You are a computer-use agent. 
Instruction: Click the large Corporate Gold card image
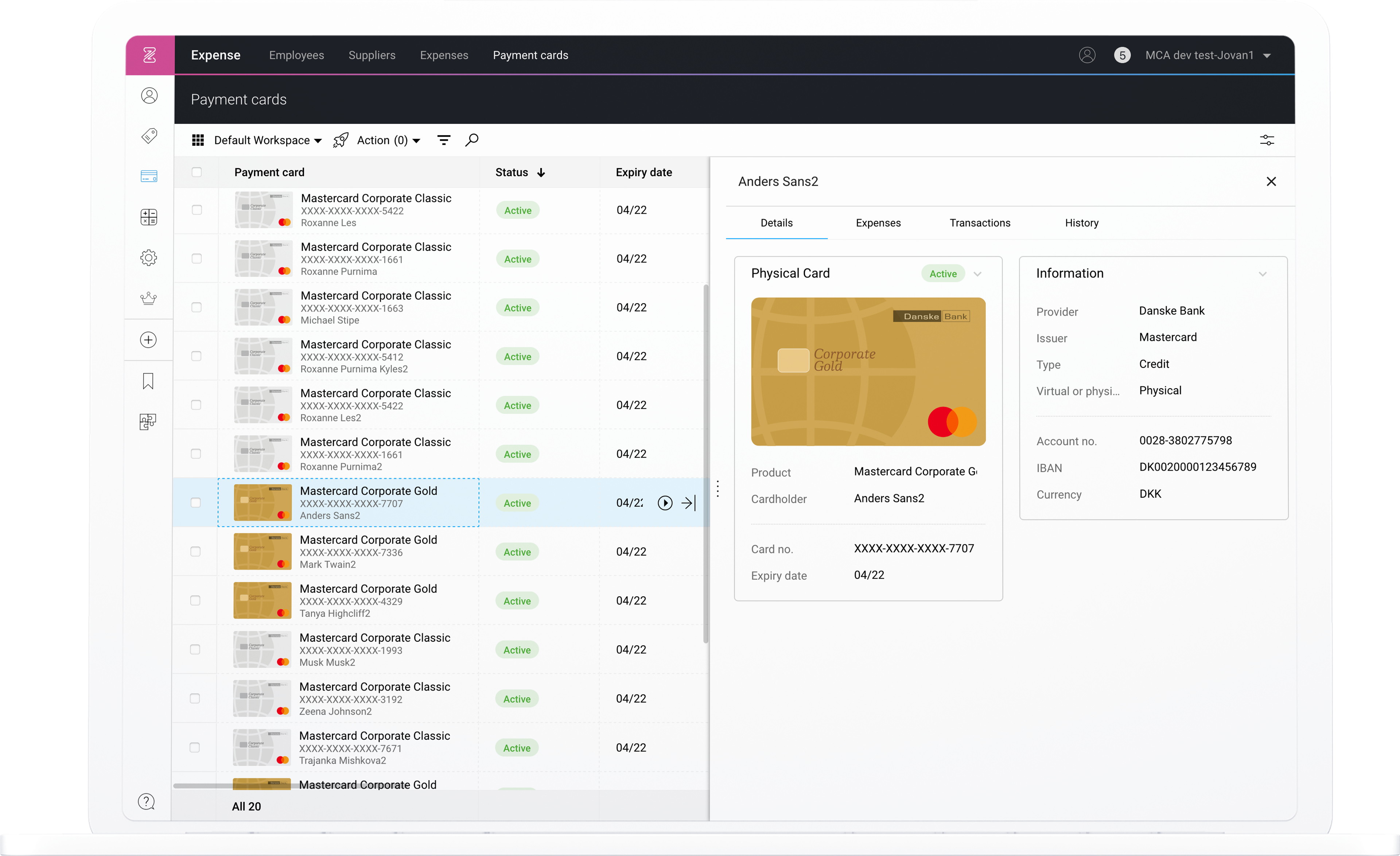pyautogui.click(x=868, y=371)
